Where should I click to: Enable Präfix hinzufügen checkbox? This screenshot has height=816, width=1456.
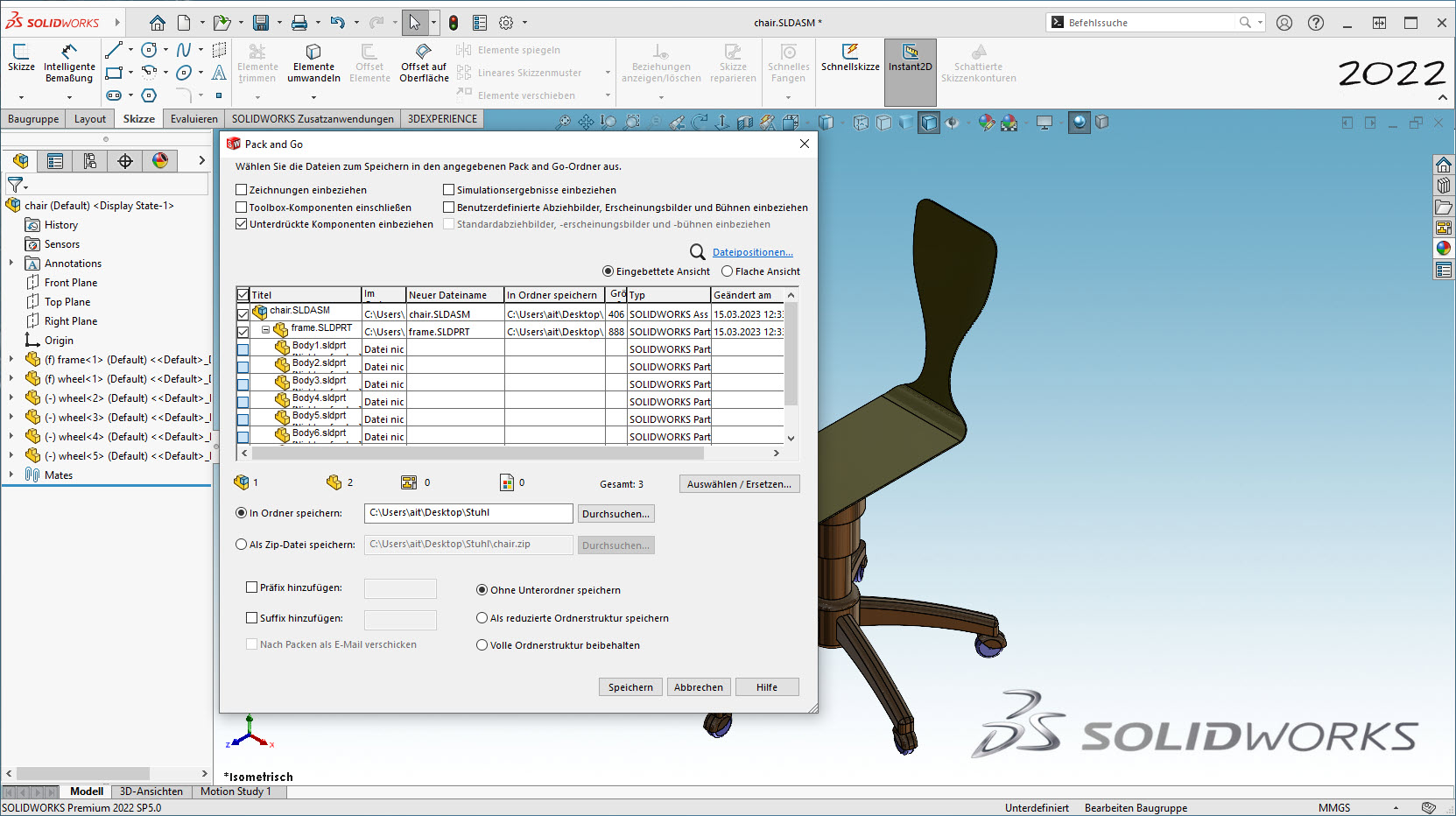(x=252, y=587)
